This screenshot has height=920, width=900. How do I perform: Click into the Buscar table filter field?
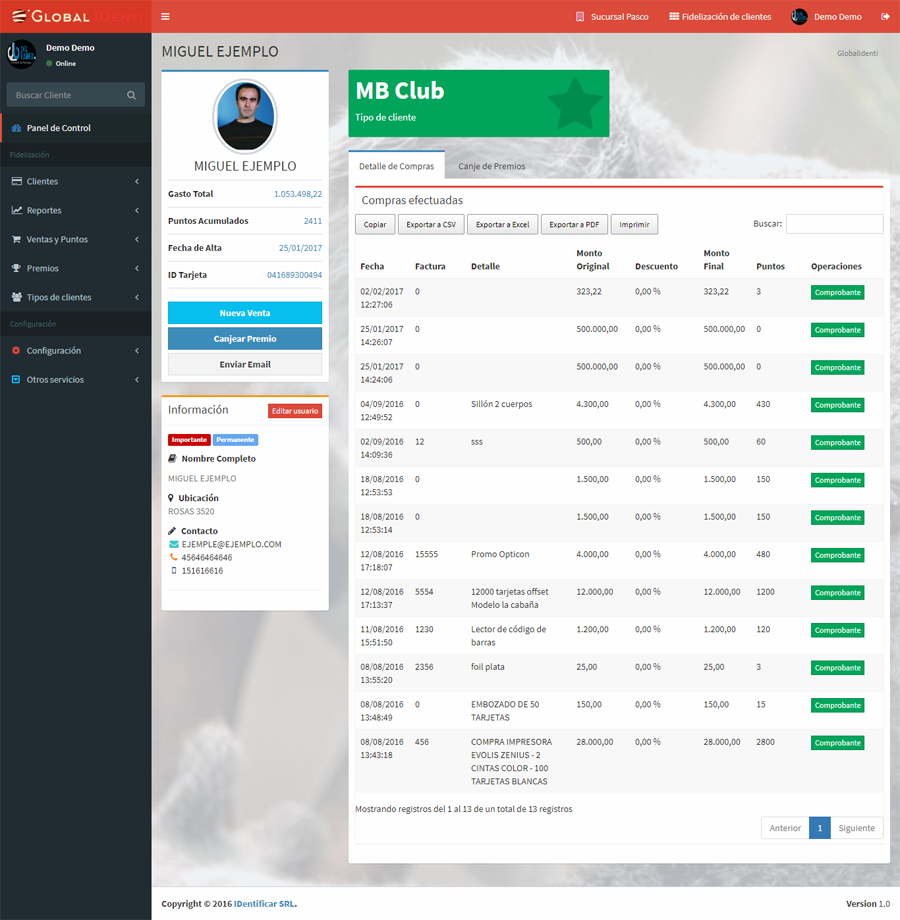click(834, 224)
